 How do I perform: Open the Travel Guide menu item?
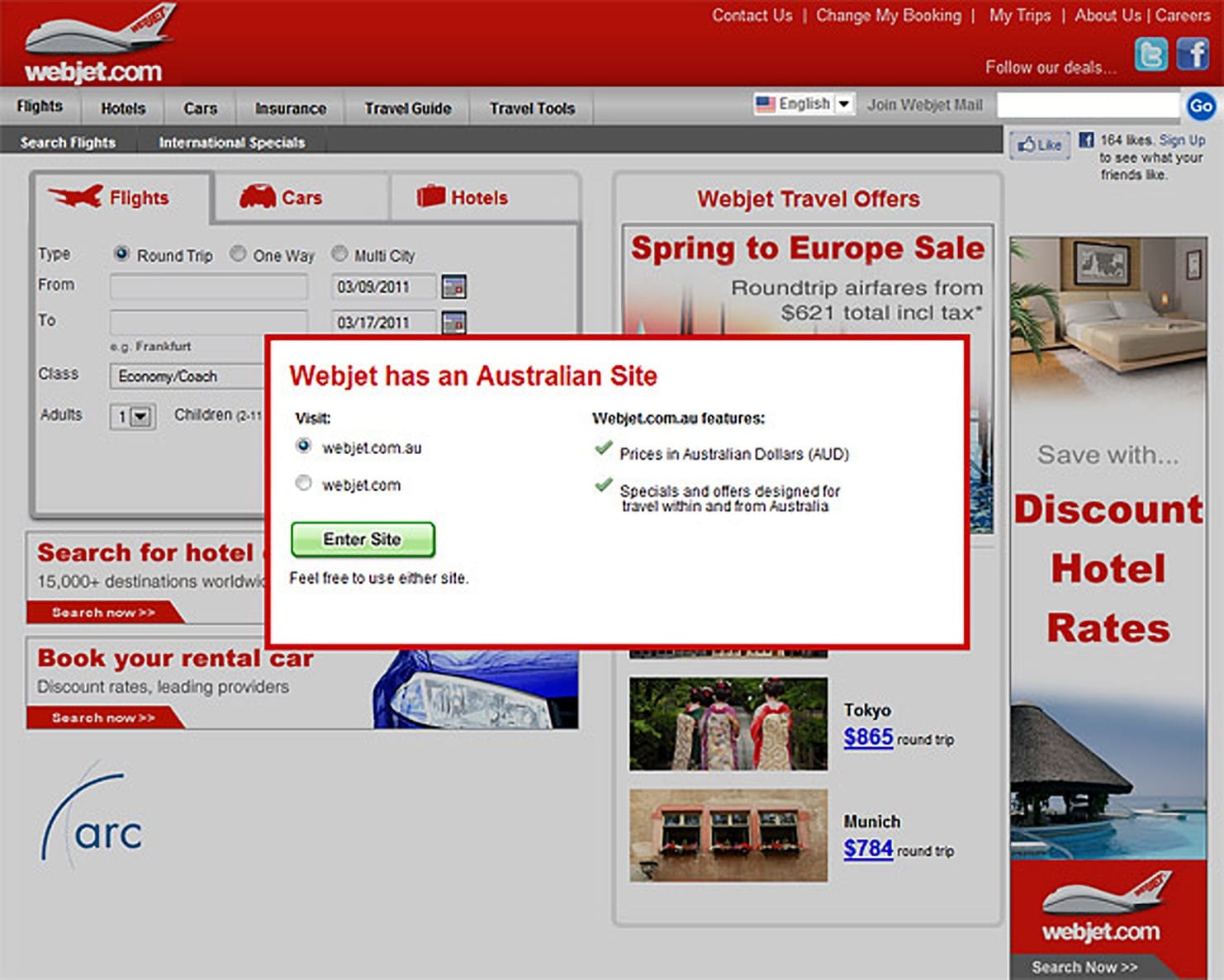[408, 108]
